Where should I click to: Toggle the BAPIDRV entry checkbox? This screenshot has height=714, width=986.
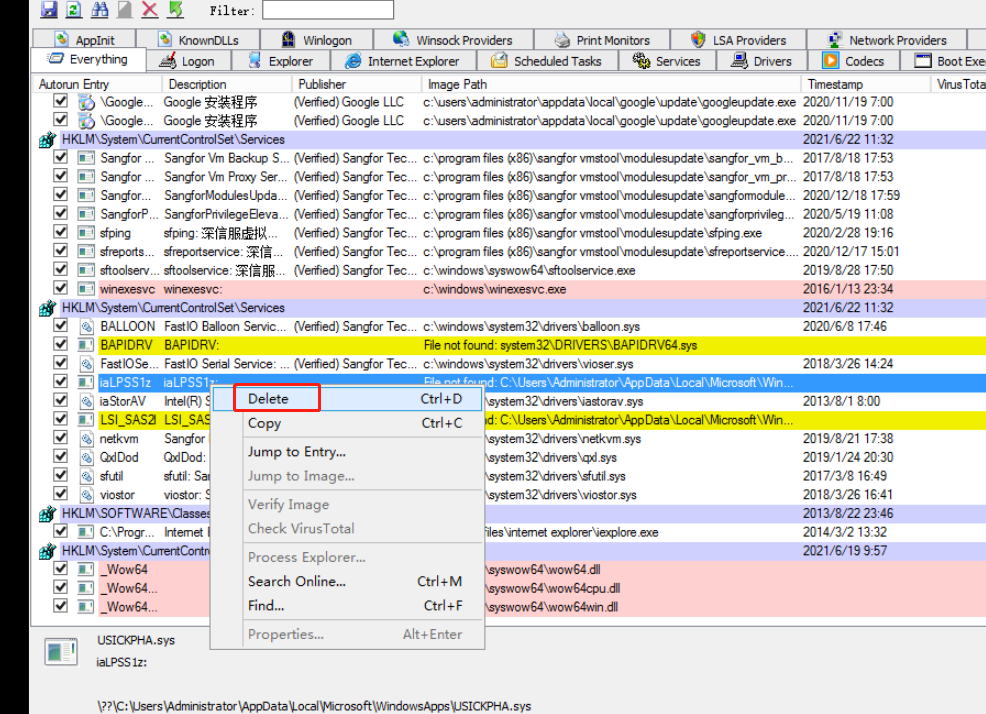point(61,345)
